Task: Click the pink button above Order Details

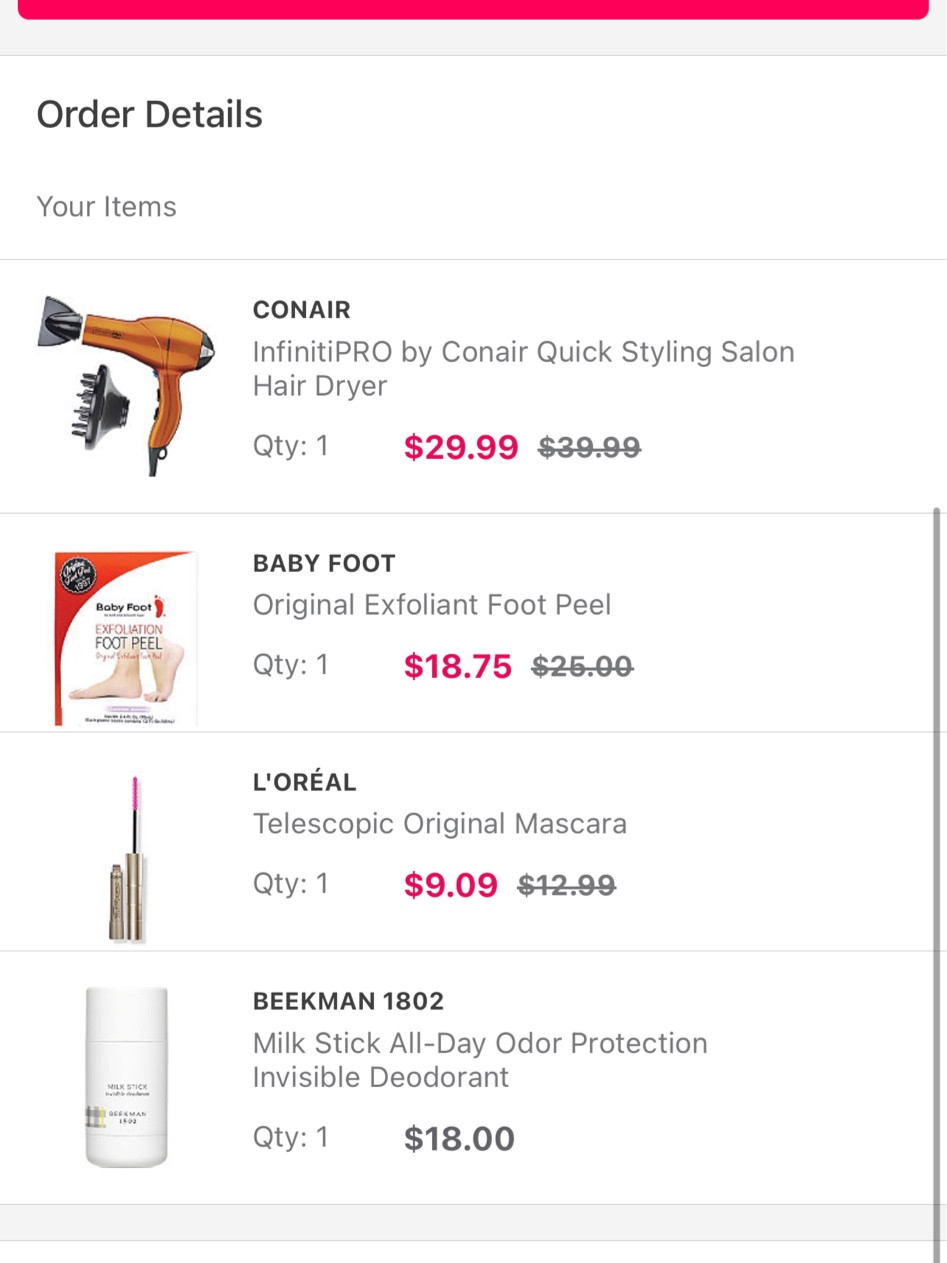Action: click(473, 9)
